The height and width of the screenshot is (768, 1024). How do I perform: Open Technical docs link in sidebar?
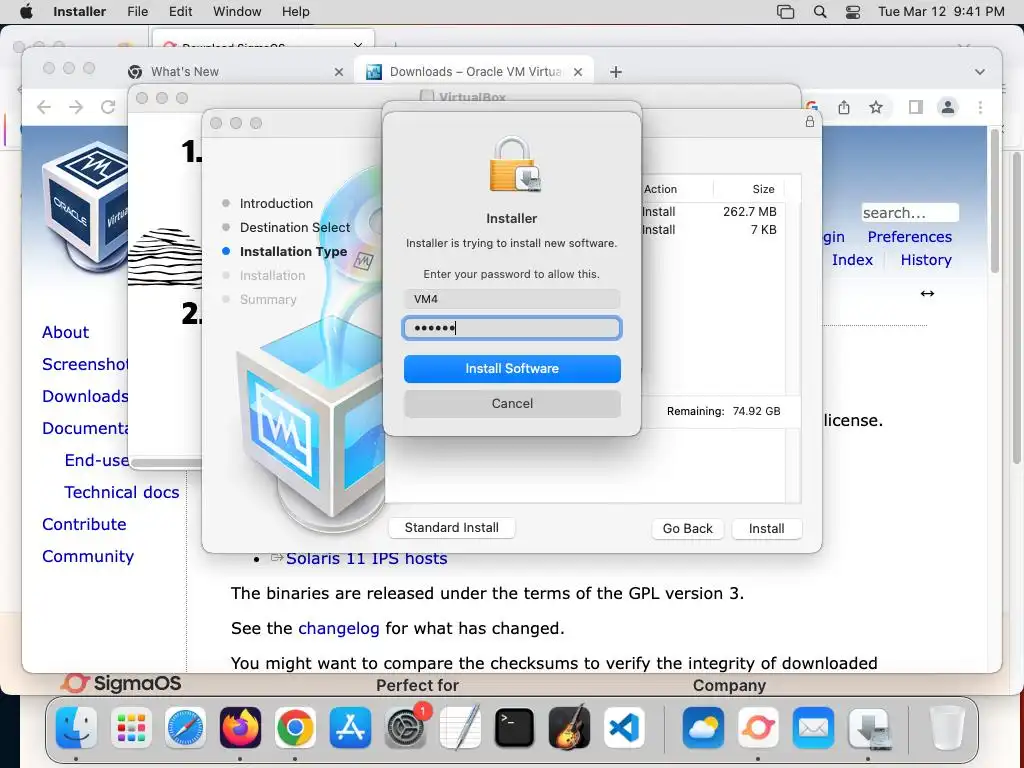(121, 492)
